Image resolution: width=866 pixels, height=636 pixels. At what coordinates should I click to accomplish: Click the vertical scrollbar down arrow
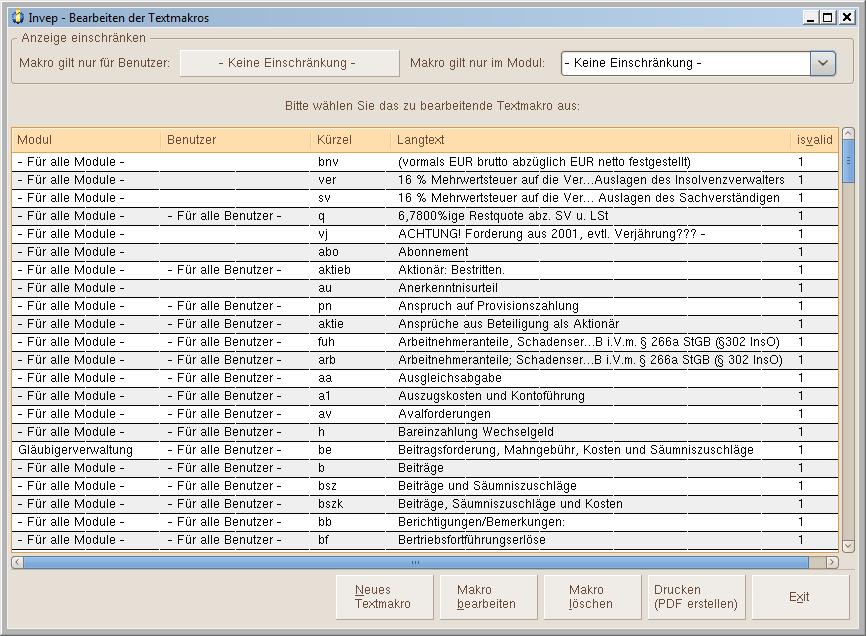point(848,545)
